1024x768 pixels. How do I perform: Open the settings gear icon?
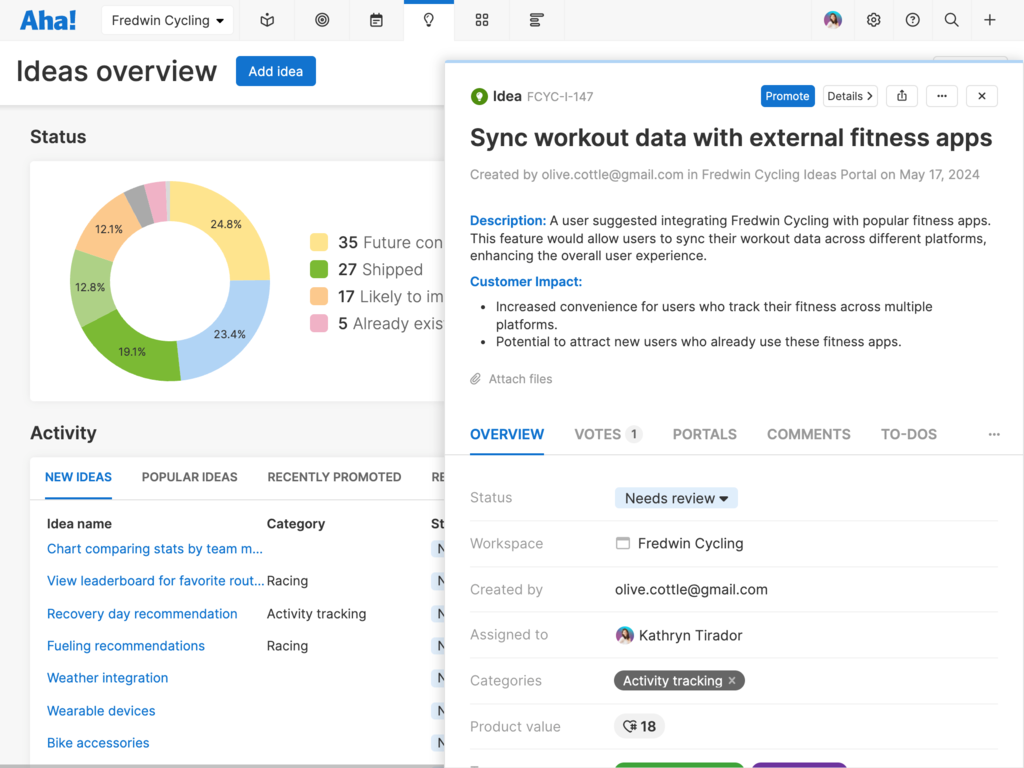[x=873, y=20]
